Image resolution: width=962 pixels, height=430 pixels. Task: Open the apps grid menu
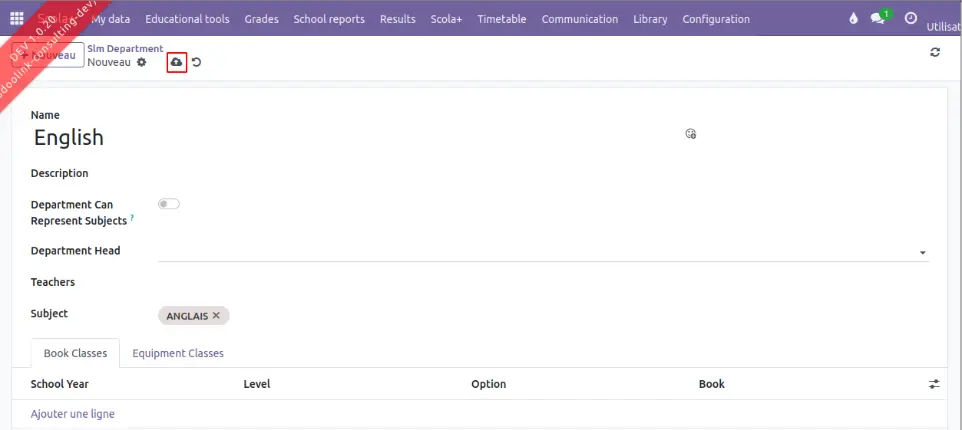coord(17,19)
